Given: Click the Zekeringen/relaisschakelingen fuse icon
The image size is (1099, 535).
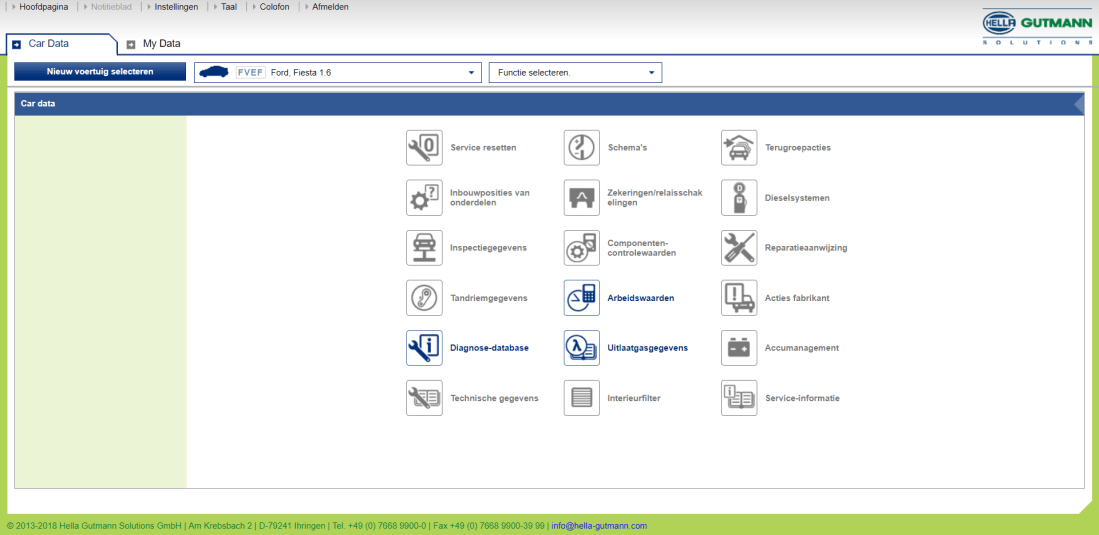Looking at the screenshot, I should [582, 198].
